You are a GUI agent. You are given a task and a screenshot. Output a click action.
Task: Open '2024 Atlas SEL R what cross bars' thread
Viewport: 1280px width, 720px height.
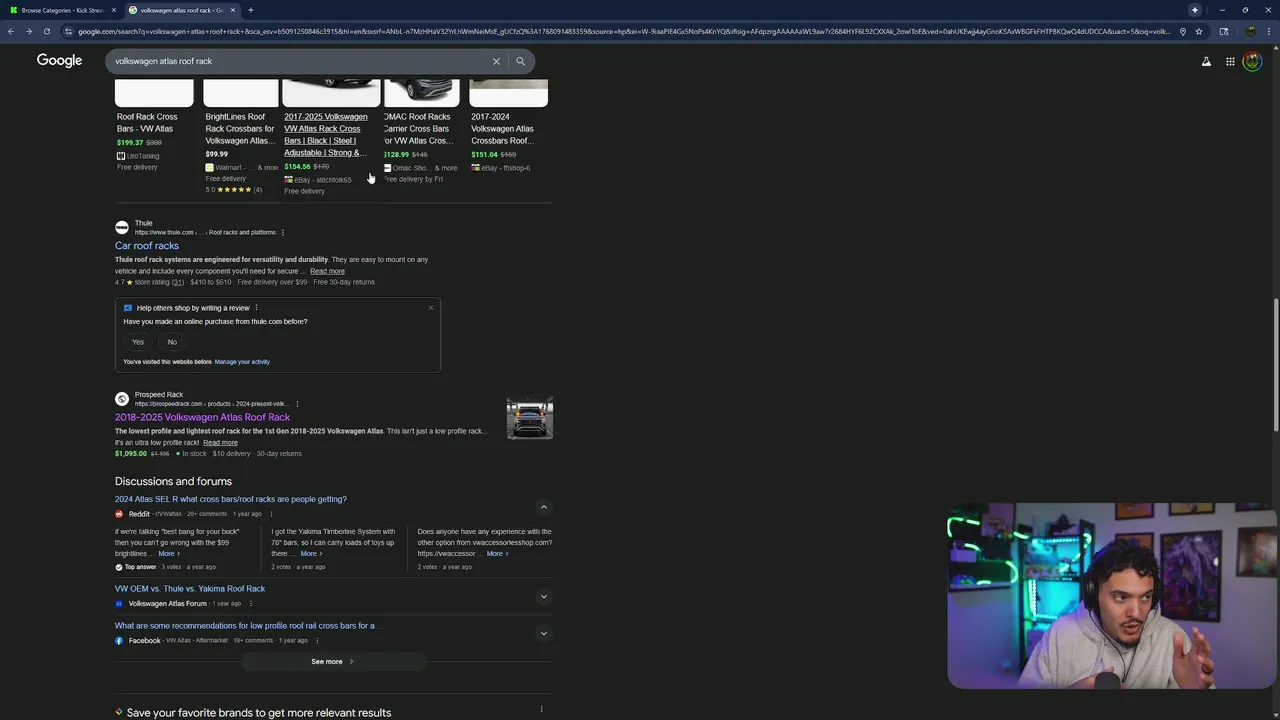click(x=231, y=499)
